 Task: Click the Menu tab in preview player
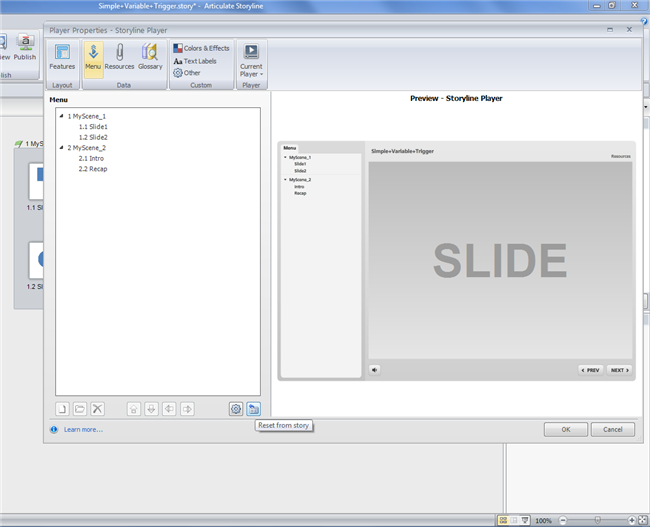[x=290, y=148]
